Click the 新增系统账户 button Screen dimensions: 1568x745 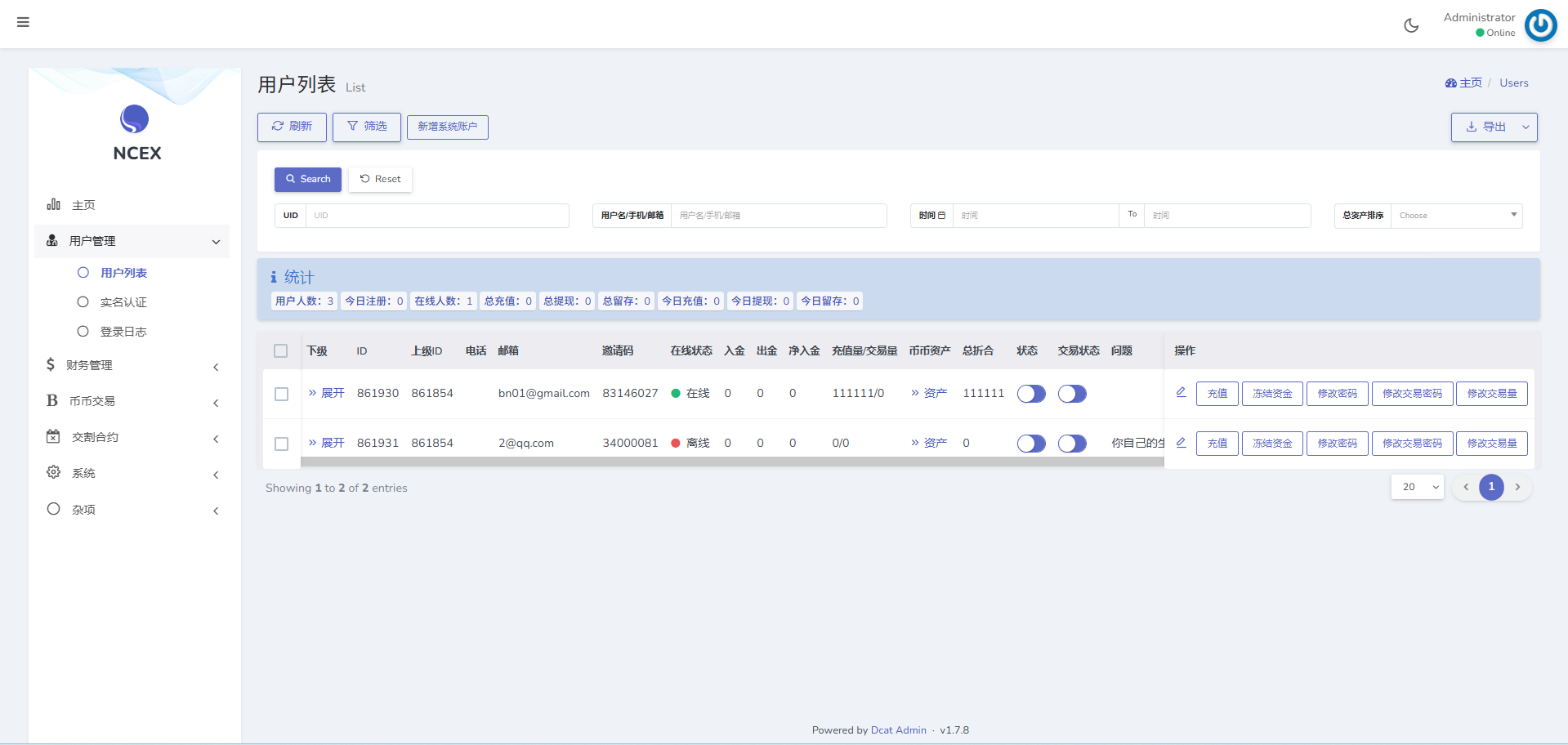point(448,127)
